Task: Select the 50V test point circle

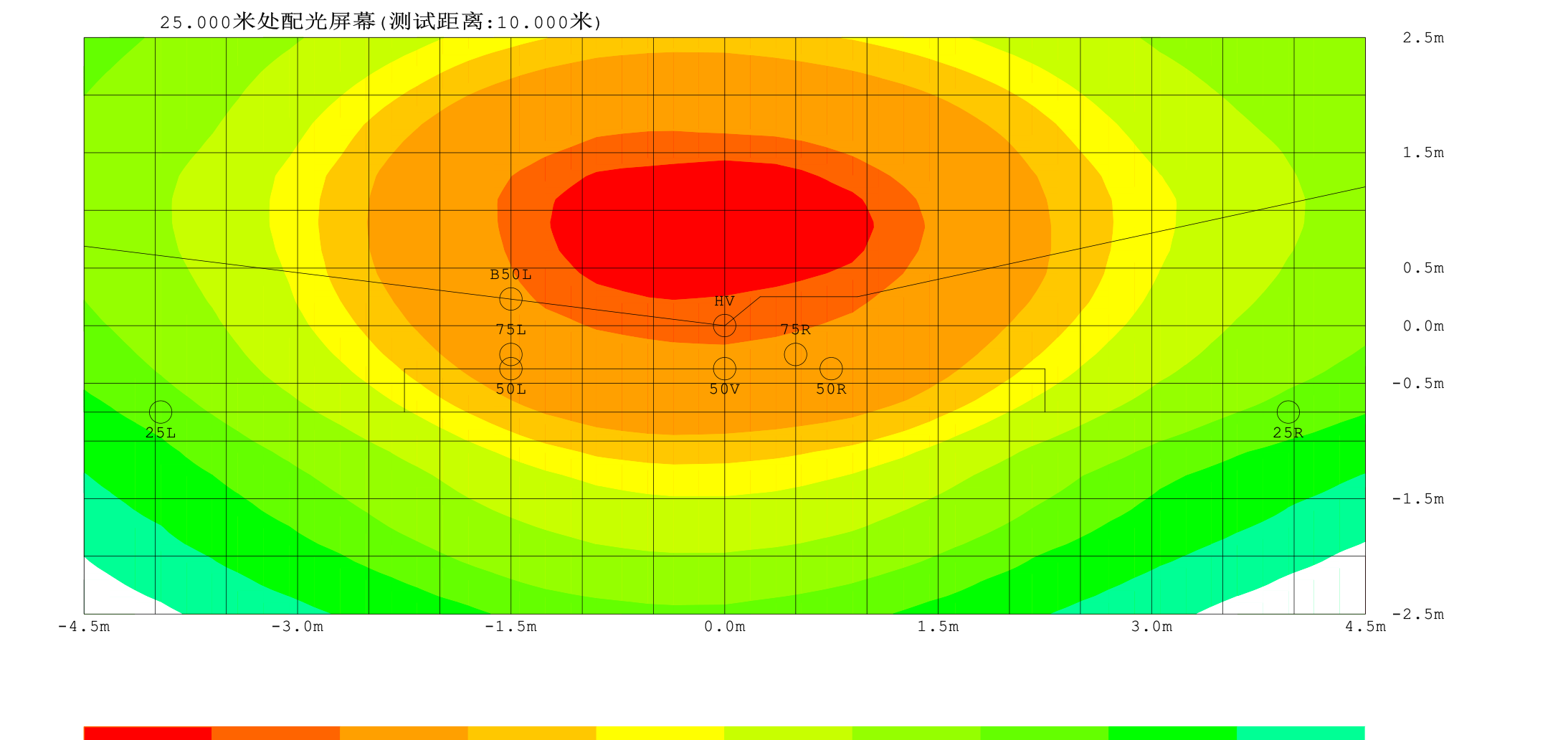Action: [724, 369]
